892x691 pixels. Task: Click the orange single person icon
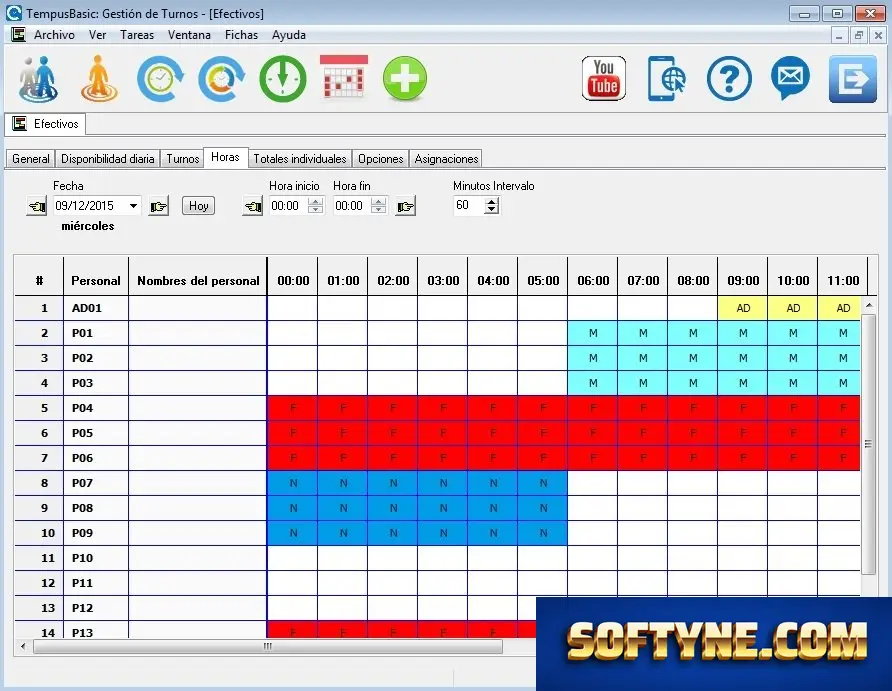pos(99,78)
